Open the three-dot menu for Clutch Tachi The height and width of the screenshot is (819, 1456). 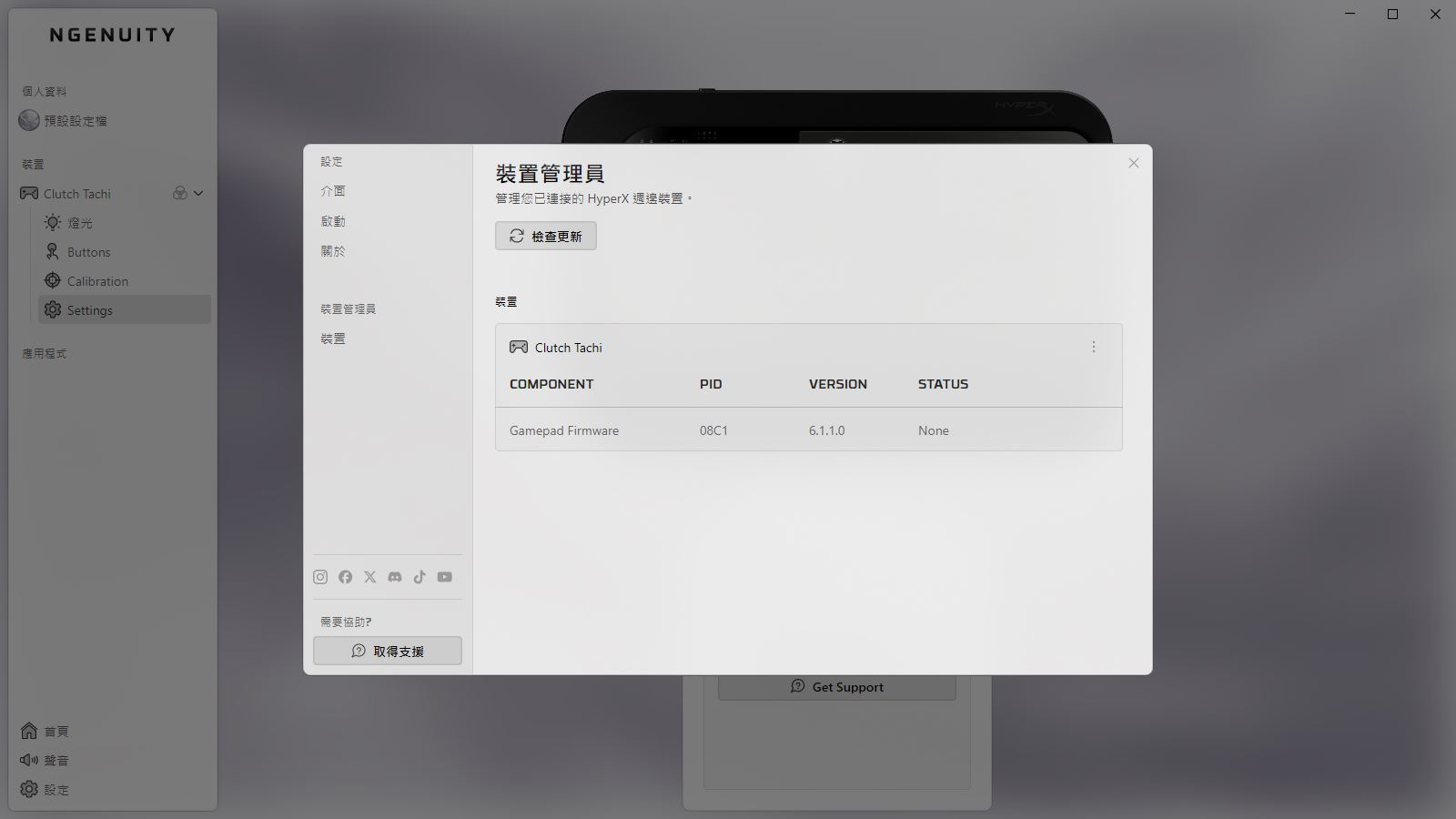pyautogui.click(x=1094, y=347)
